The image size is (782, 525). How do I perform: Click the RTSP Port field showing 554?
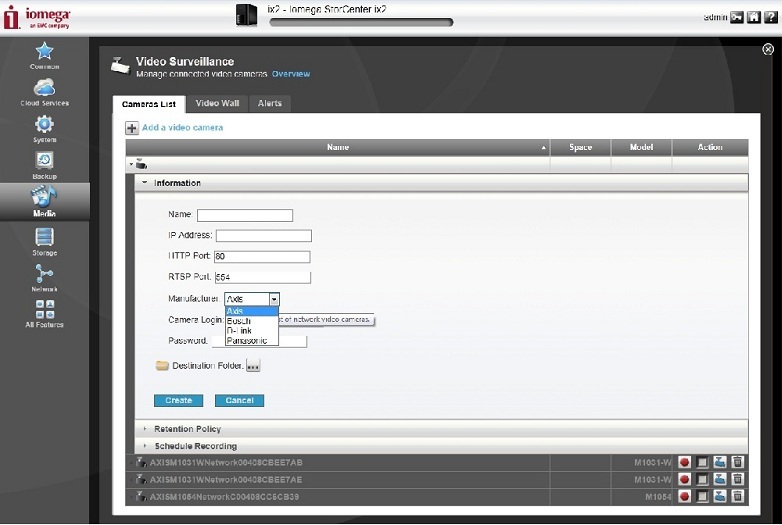point(263,277)
